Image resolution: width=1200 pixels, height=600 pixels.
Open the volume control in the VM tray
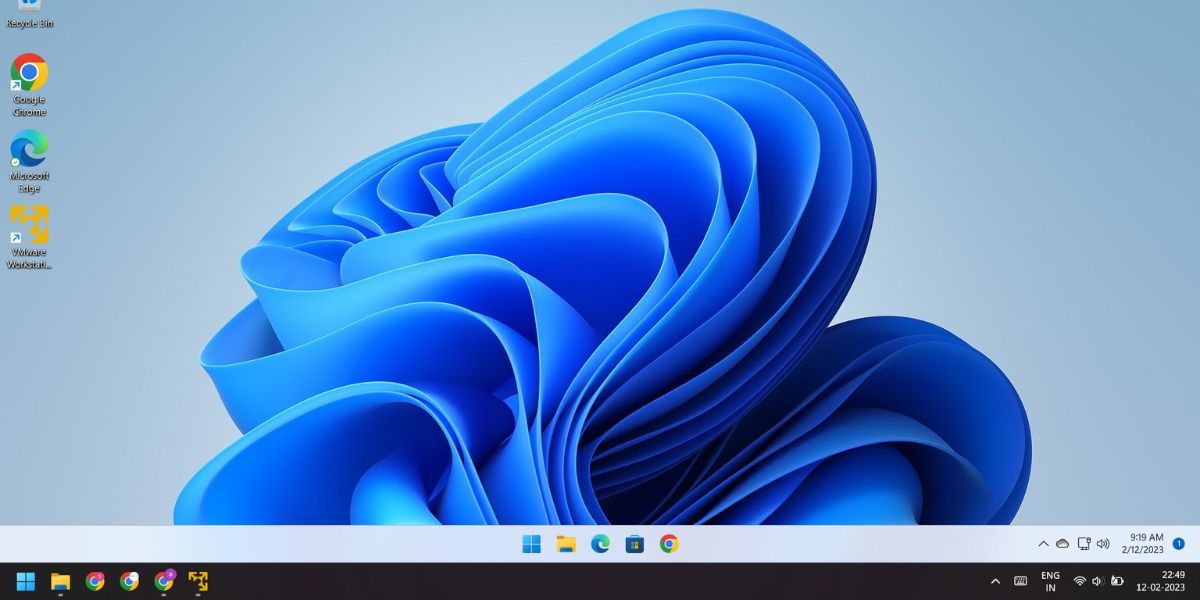tap(1104, 544)
